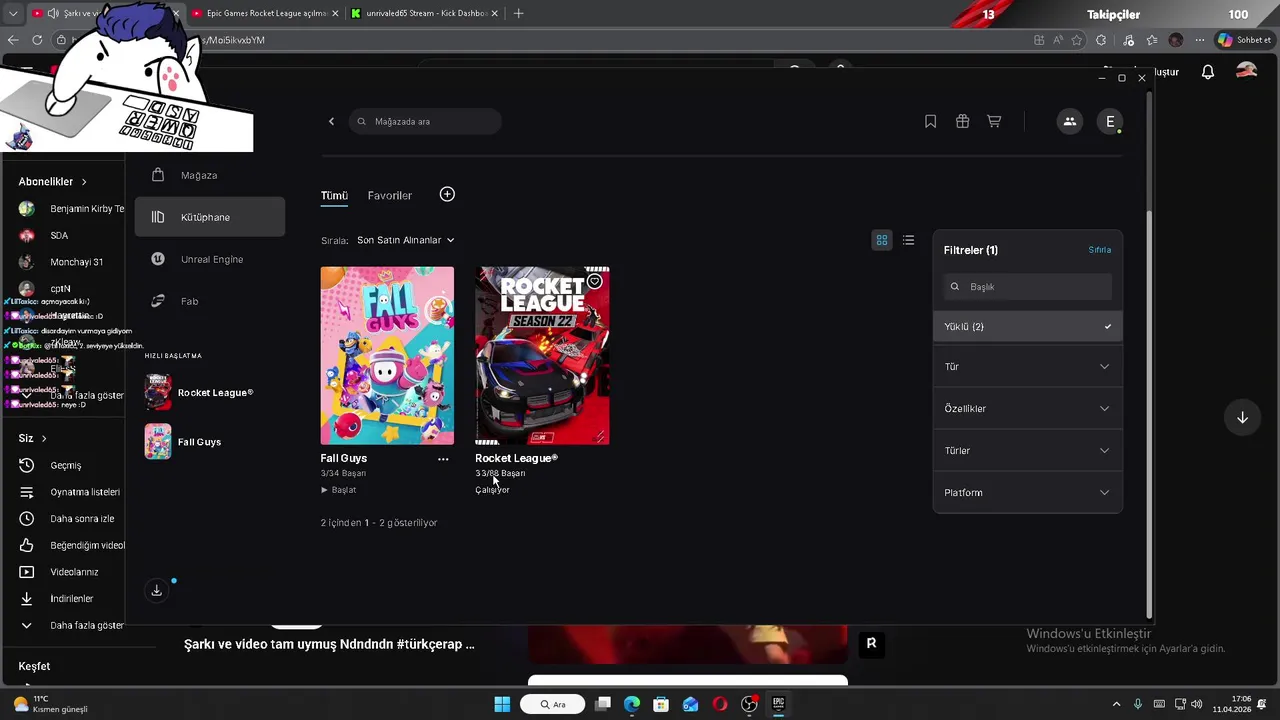
Task: Open Microsoft Edge from taskbar
Action: [632, 704]
